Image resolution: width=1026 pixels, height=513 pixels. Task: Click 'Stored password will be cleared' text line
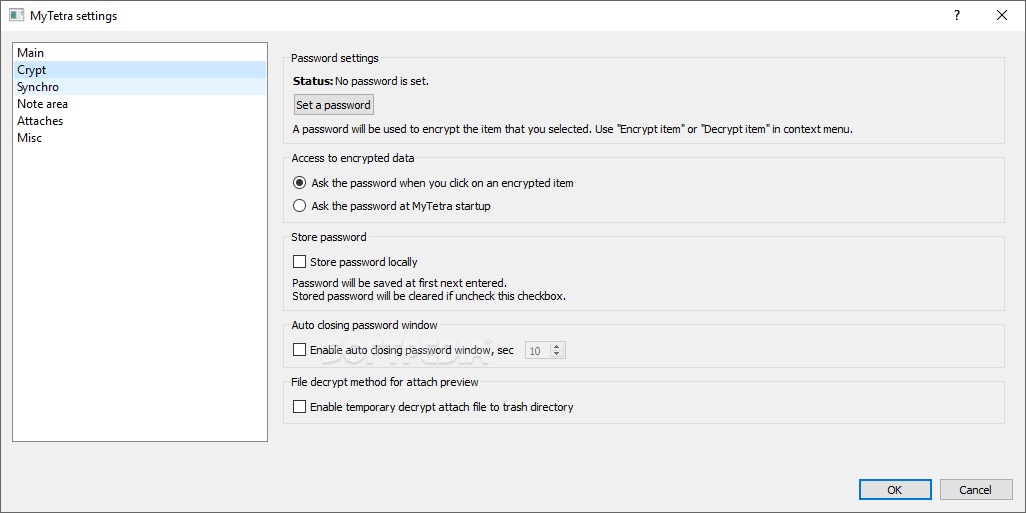click(x=429, y=296)
